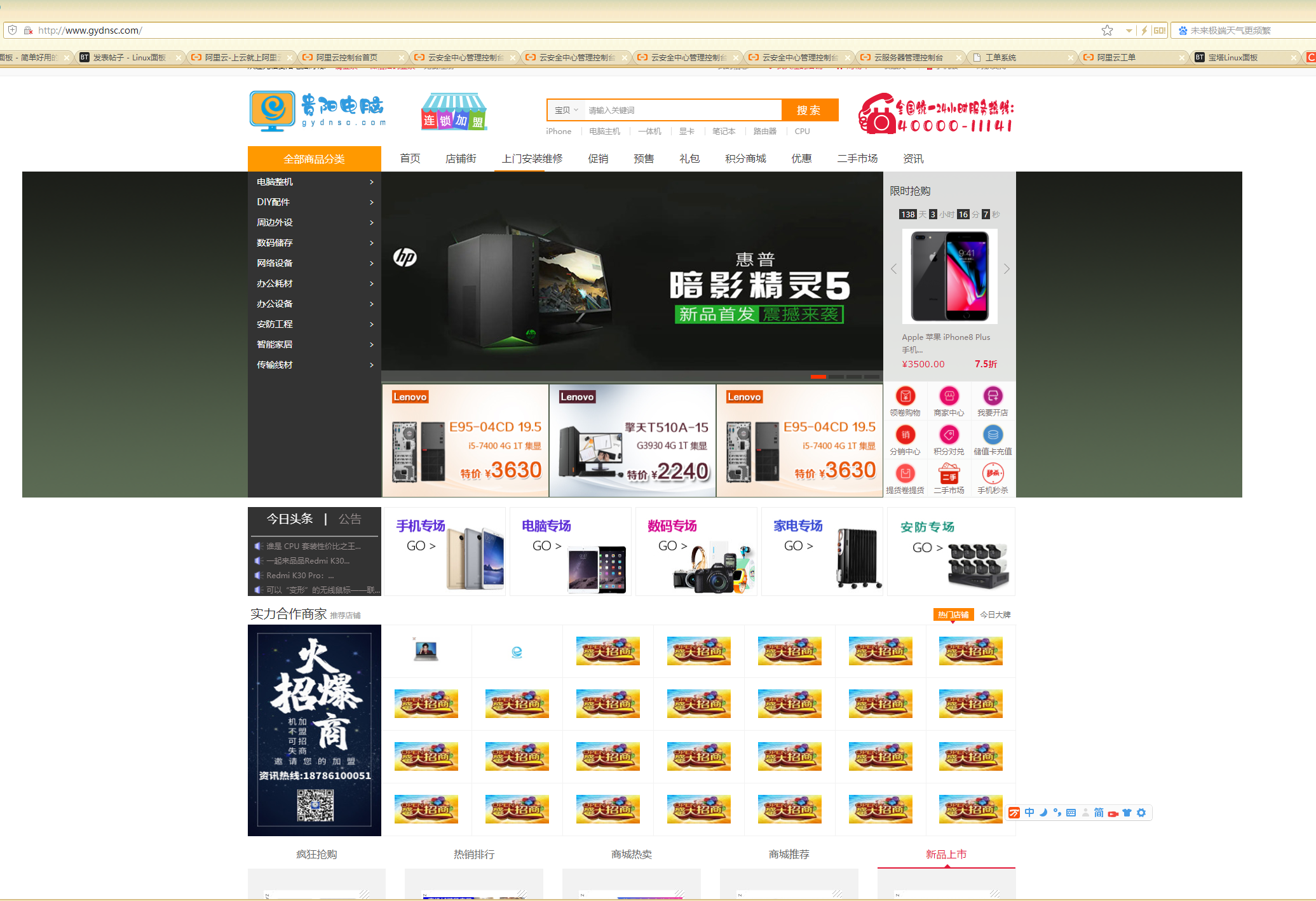Open the 储值卡充值 recharge icon
1316x901 pixels.
click(x=993, y=435)
